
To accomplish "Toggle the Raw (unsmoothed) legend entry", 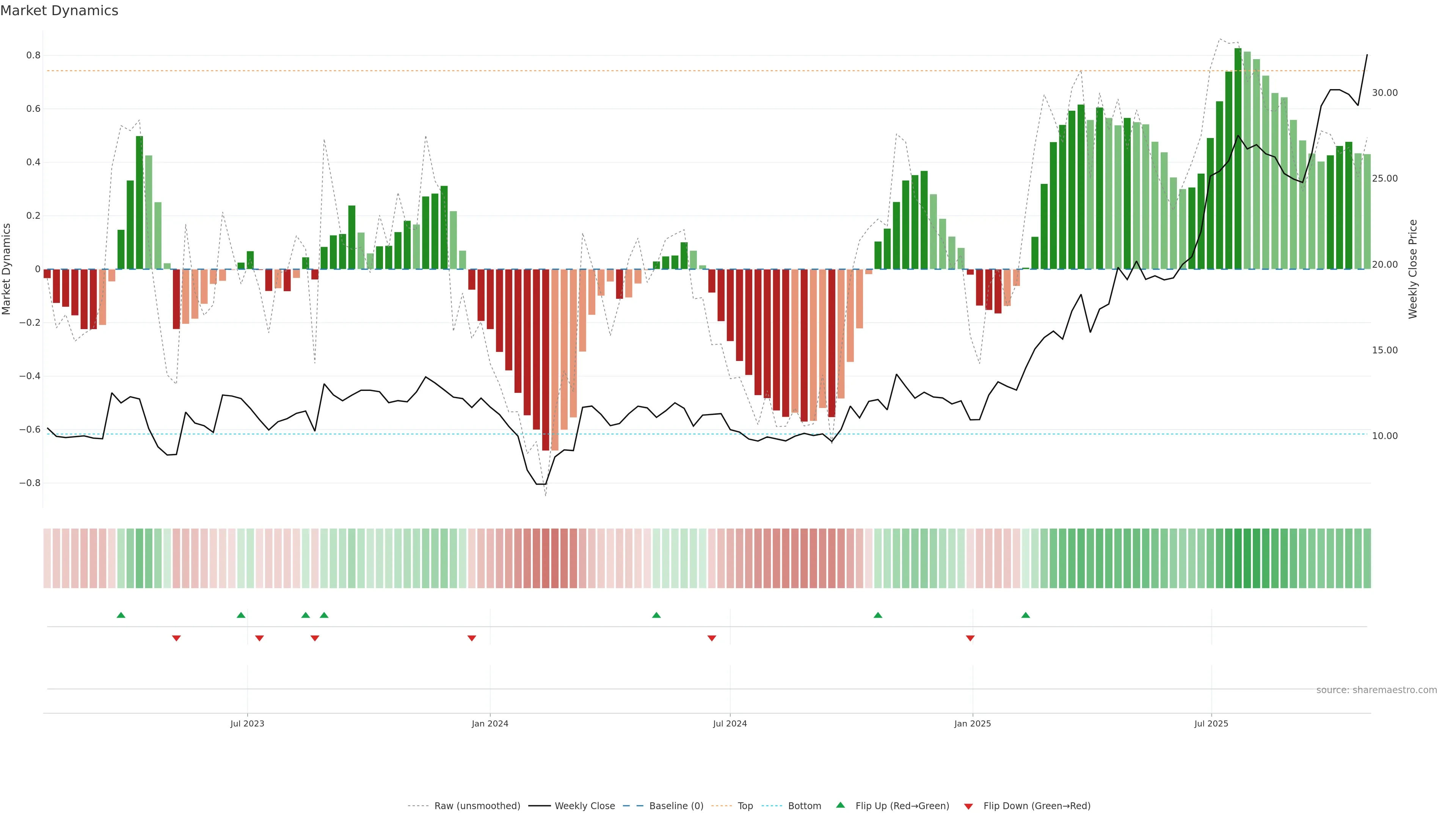I will (477, 806).
